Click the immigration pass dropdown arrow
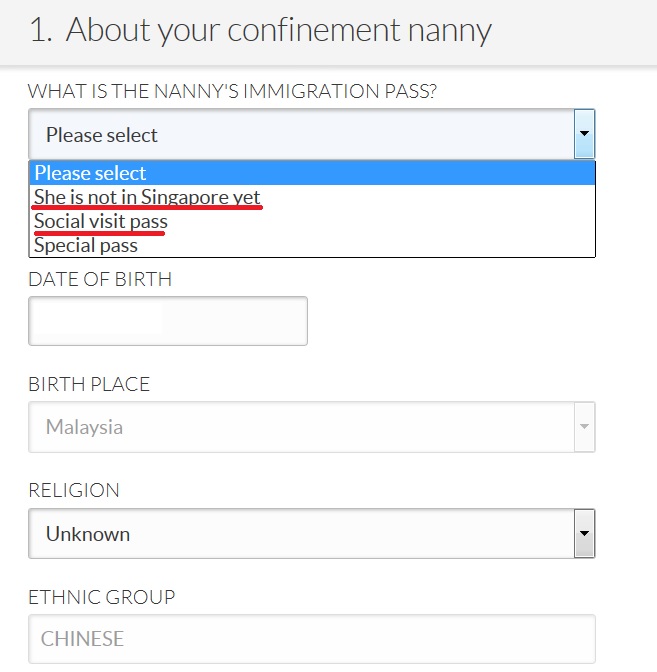657x672 pixels. 585,134
